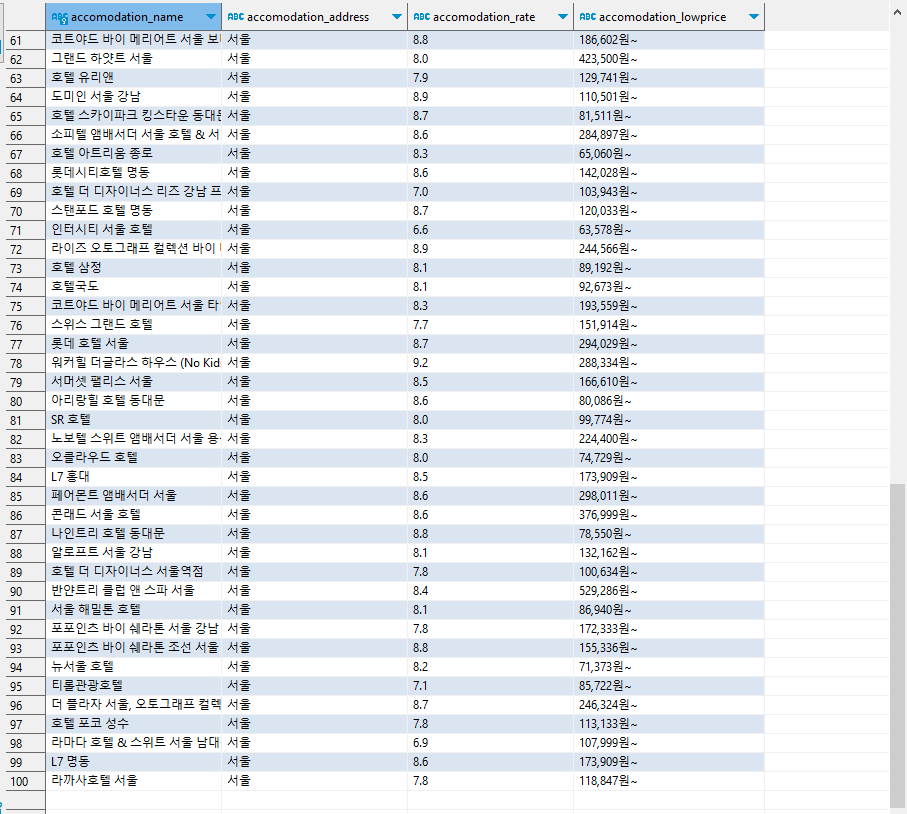The height and width of the screenshot is (814, 907).
Task: Select the cell '콘래드 서울 호텔'
Action: [134, 514]
